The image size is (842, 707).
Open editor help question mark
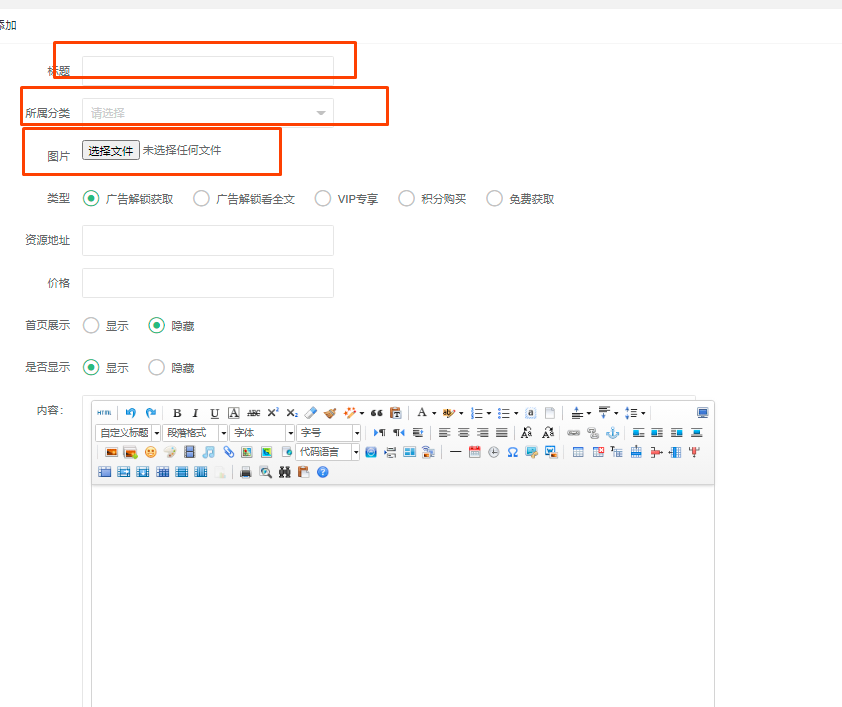pyautogui.click(x=323, y=472)
